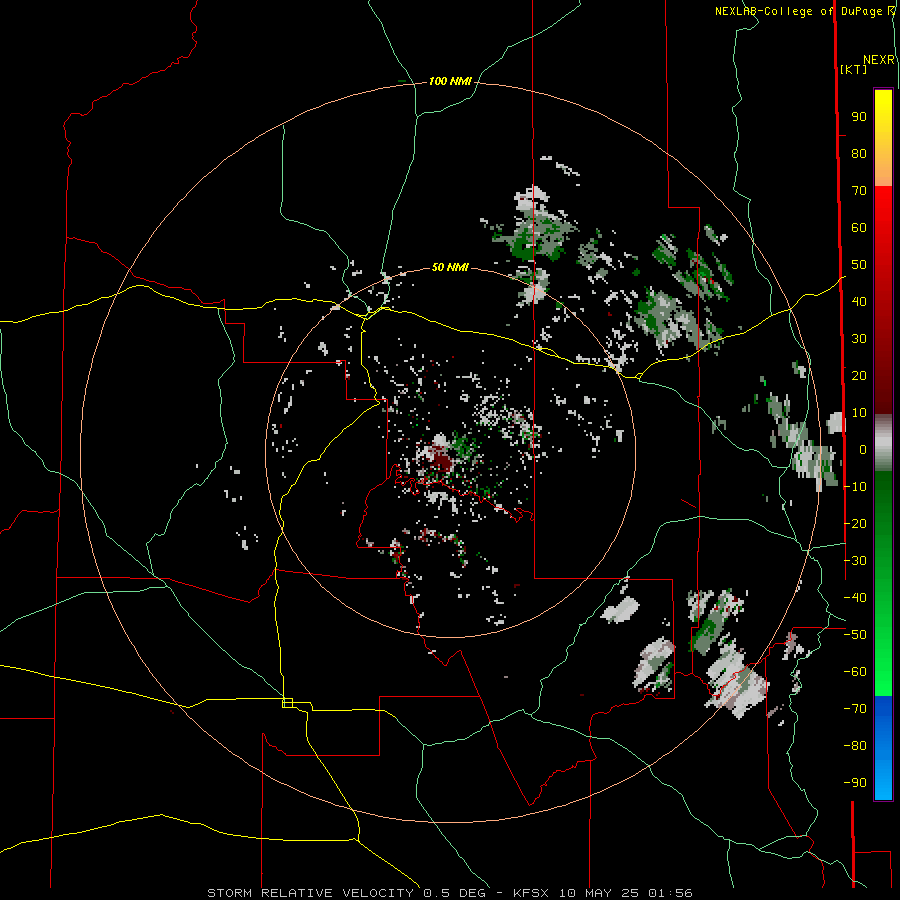This screenshot has height=900, width=900.
Task: Click the 01:56 timestamp text
Action: tap(670, 893)
